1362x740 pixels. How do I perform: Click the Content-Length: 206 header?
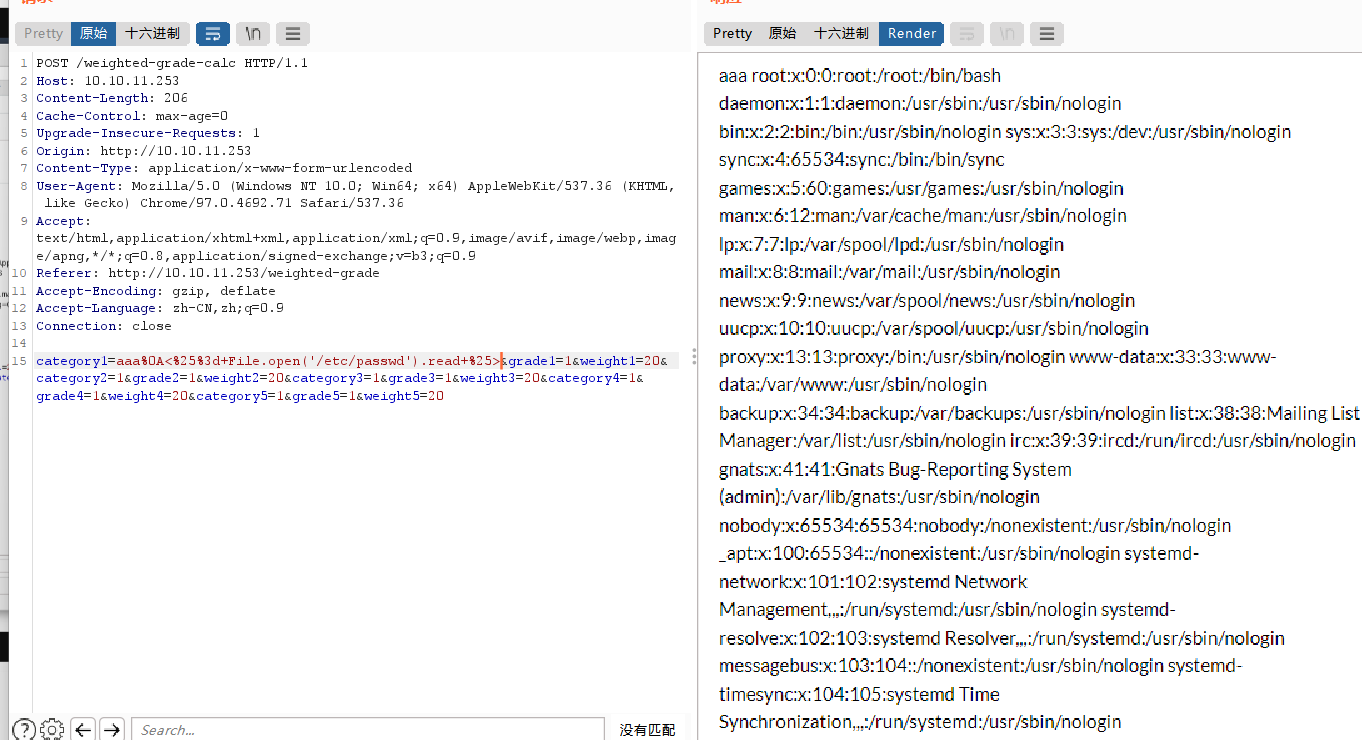(112, 98)
